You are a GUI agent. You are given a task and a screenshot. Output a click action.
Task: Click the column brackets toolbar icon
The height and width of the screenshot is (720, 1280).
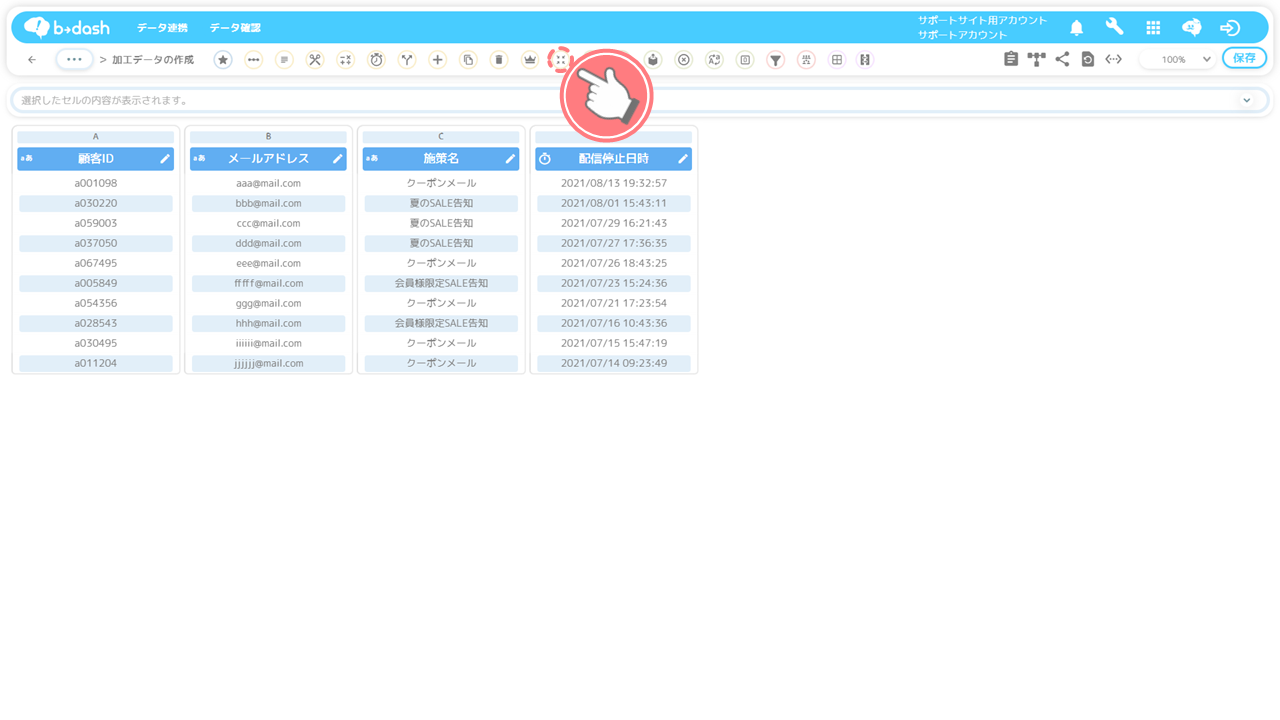click(866, 60)
